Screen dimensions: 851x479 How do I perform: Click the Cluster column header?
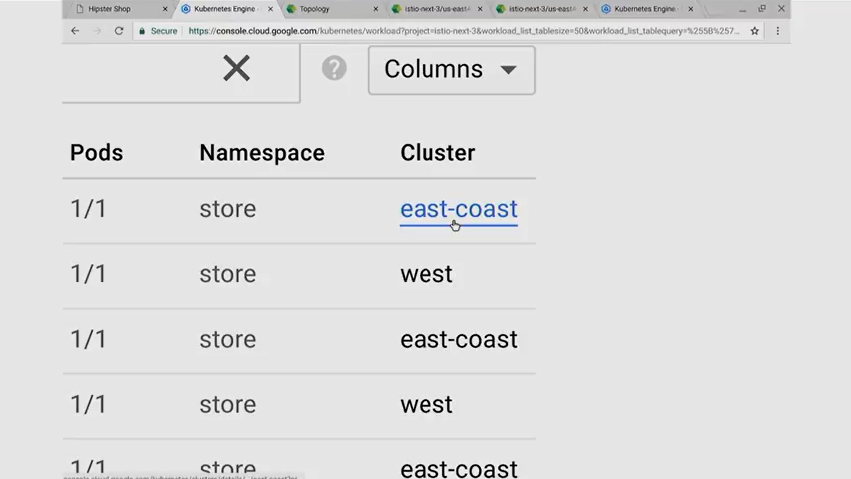[437, 153]
